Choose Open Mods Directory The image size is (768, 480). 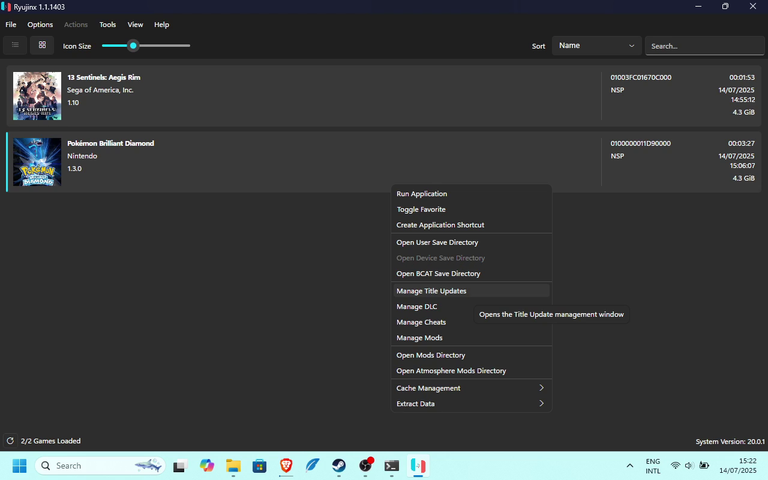pyautogui.click(x=471, y=355)
